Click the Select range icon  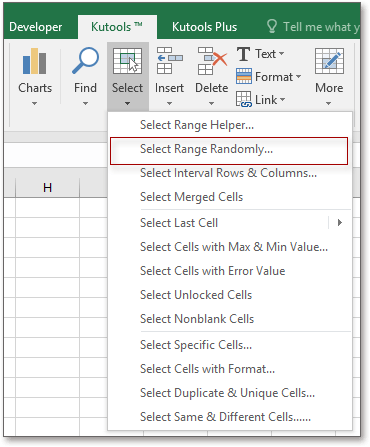127,60
